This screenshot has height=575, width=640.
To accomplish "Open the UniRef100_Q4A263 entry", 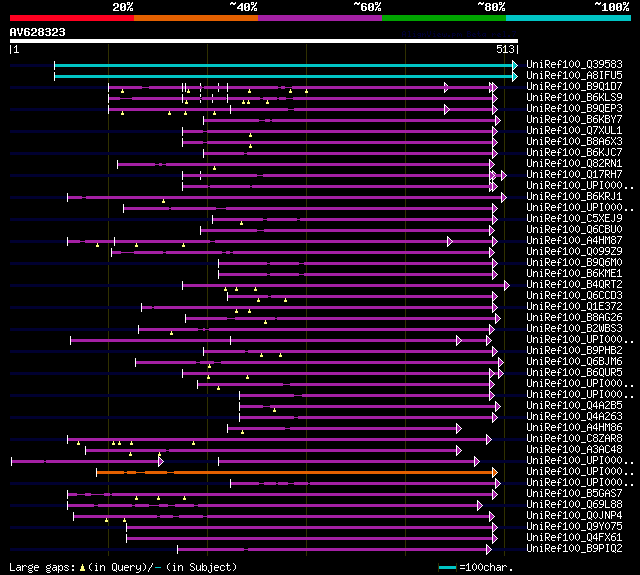I will click(x=574, y=417).
